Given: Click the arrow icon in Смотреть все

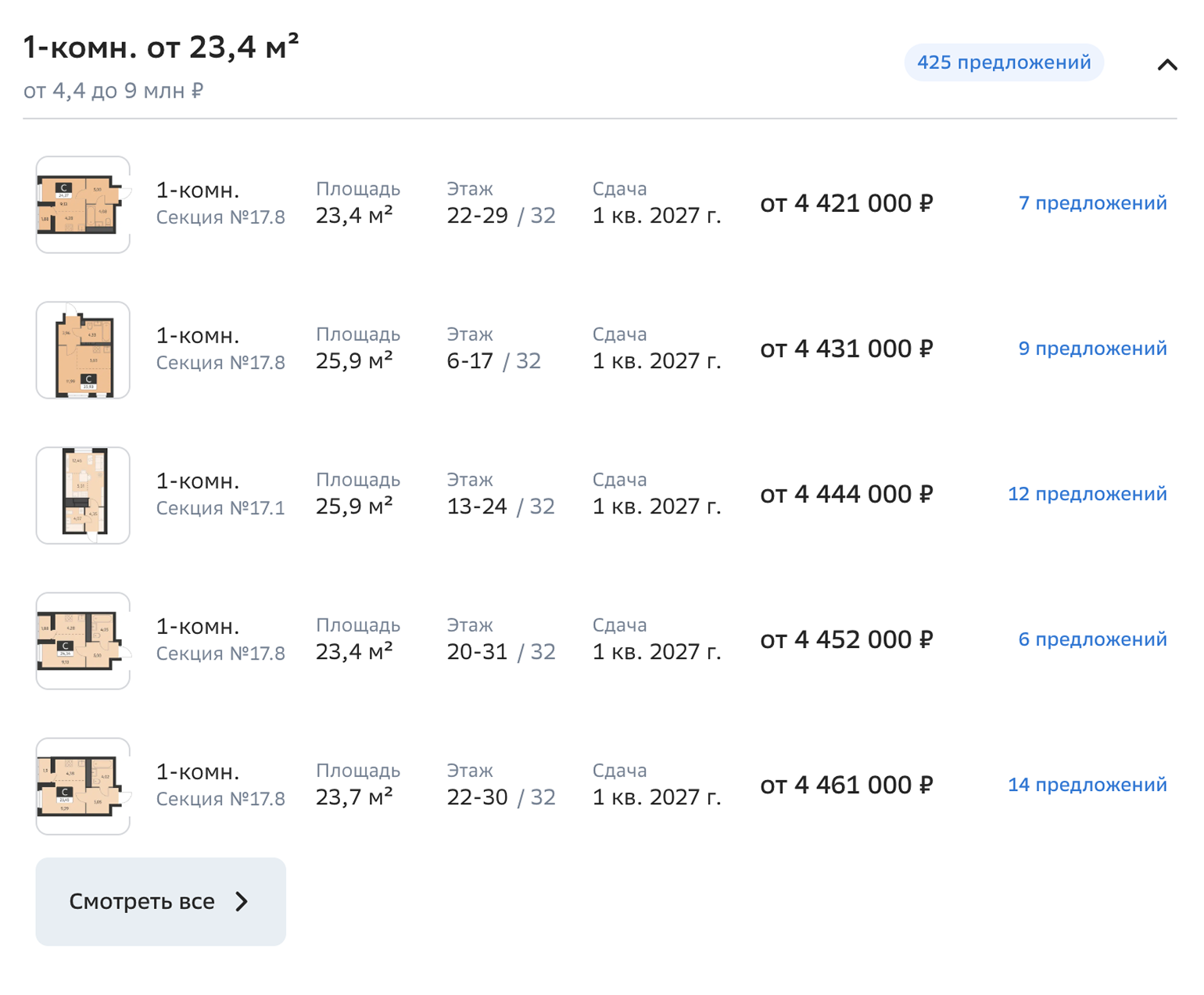Looking at the screenshot, I should 242,902.
